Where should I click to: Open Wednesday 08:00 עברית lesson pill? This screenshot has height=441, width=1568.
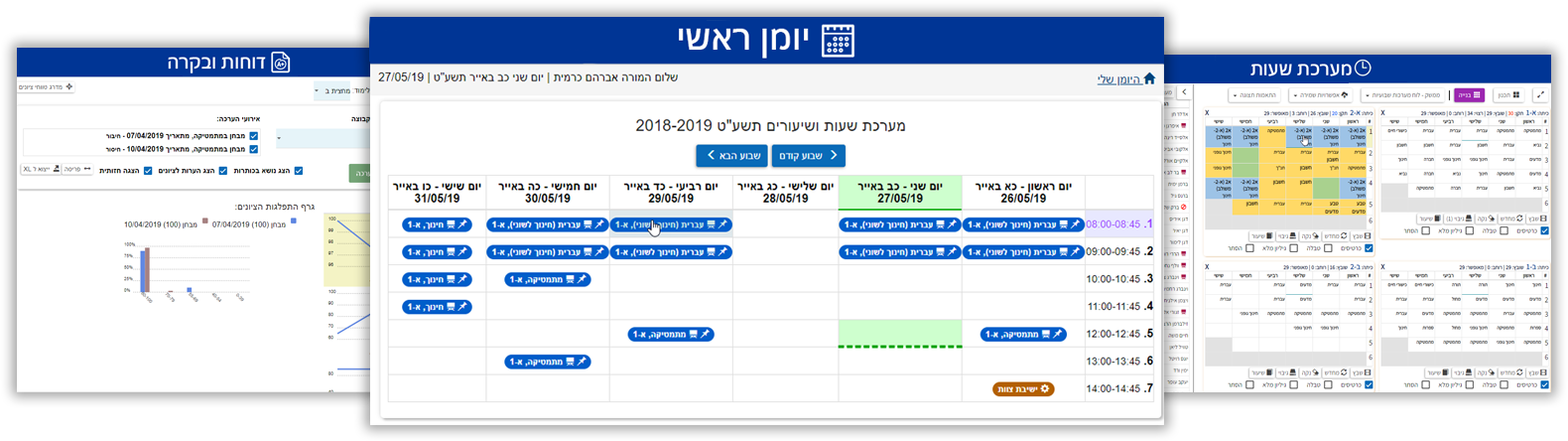pos(671,224)
